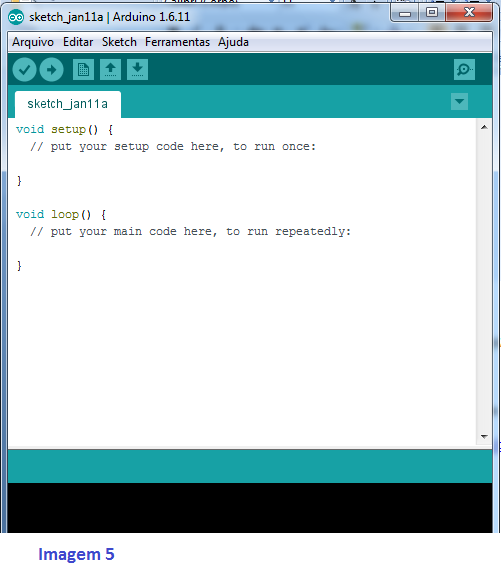
Task: Place the cursor on the setup comment line
Action: click(x=173, y=147)
